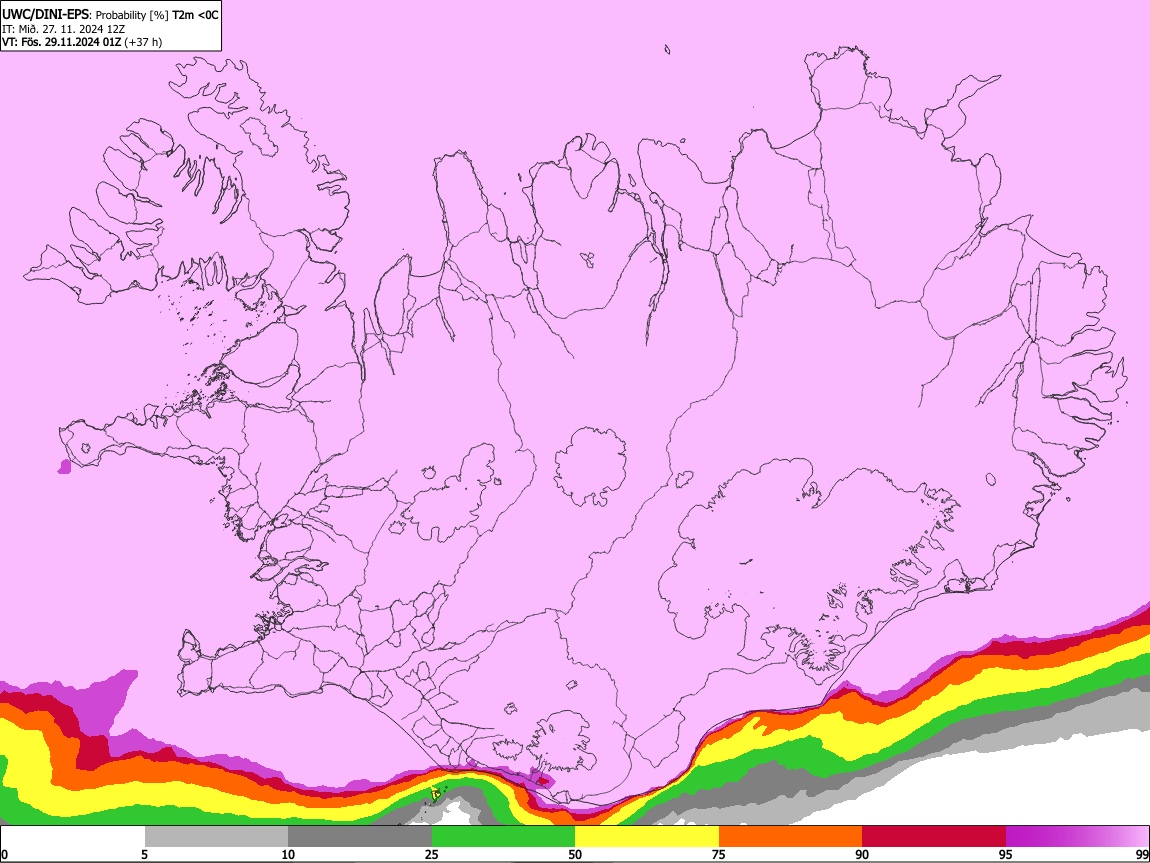Click the 'IT: Mið. 27. 11. 2024 12Z' line
This screenshot has height=863, width=1150.
pyautogui.click(x=63, y=29)
